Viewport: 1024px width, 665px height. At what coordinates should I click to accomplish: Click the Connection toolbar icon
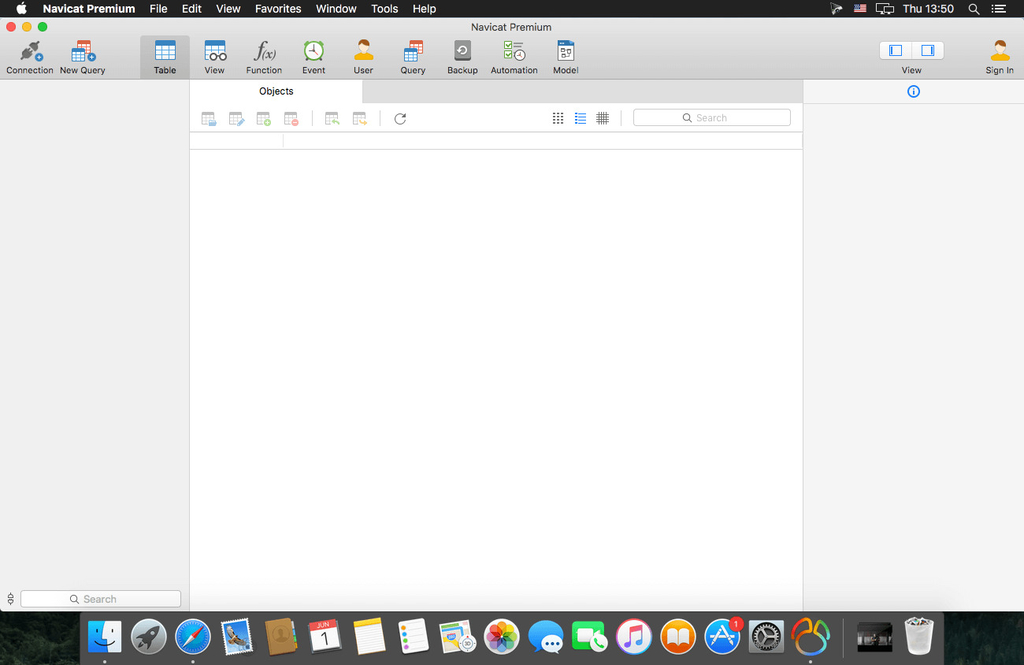point(30,56)
